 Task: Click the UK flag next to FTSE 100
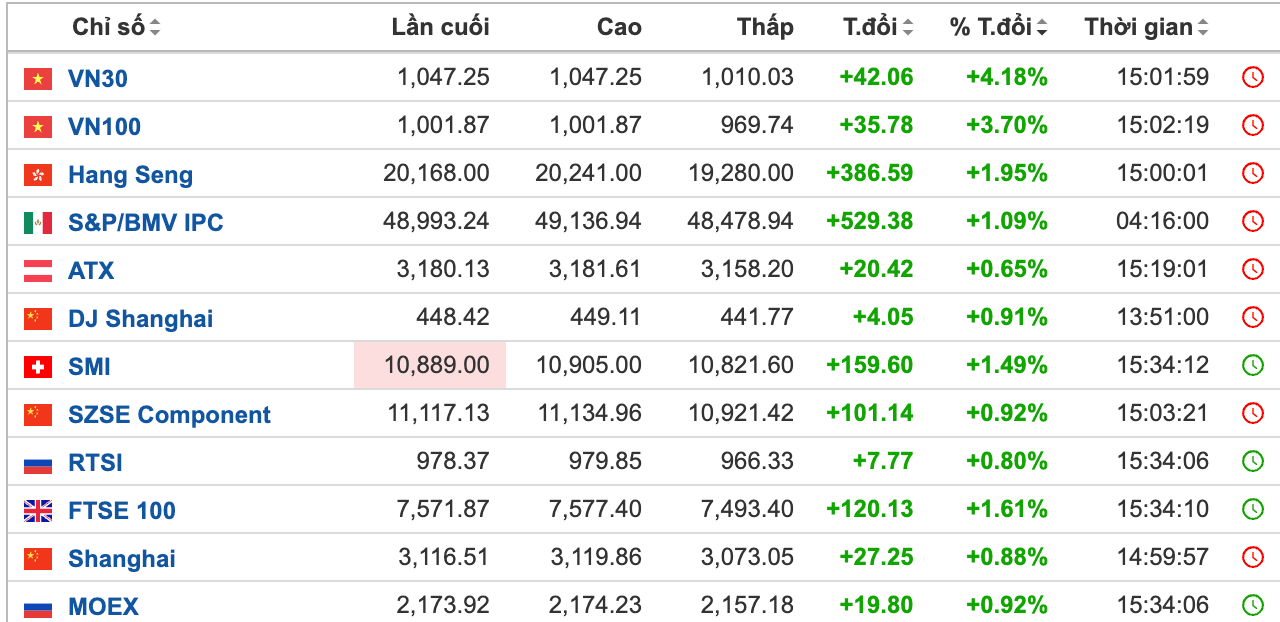38,511
